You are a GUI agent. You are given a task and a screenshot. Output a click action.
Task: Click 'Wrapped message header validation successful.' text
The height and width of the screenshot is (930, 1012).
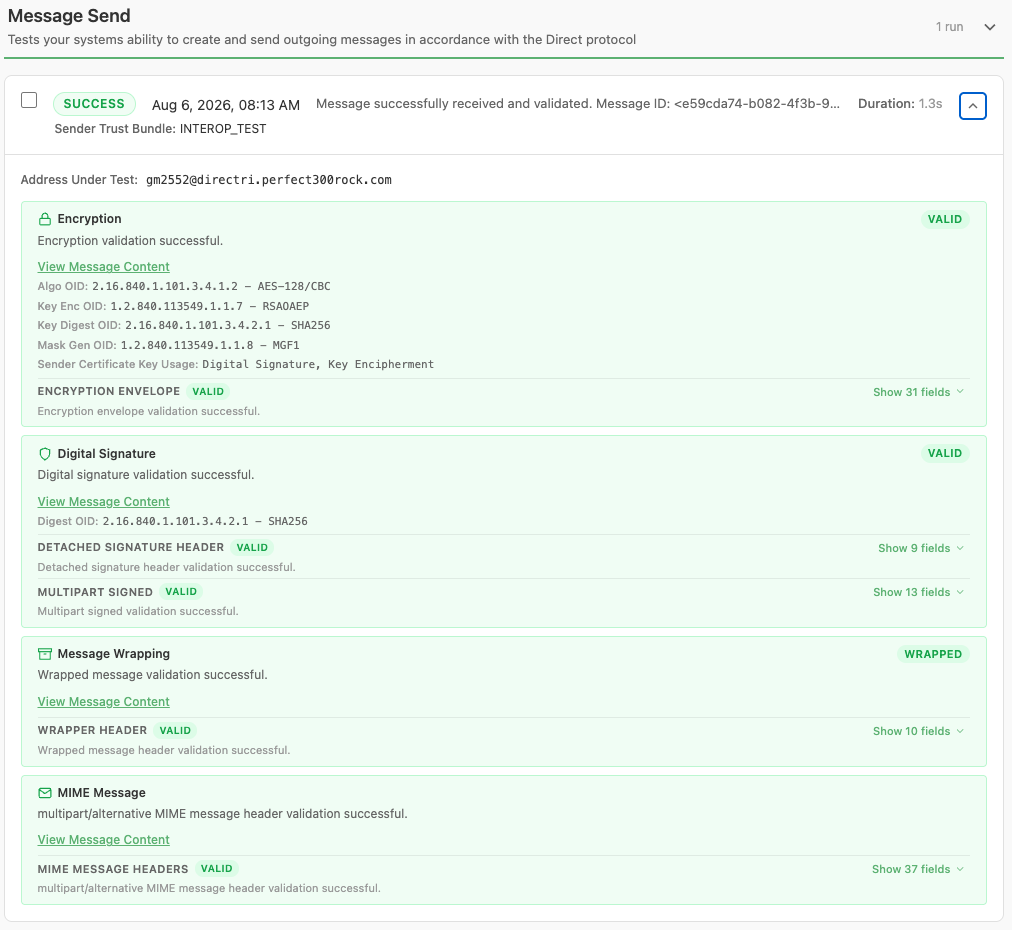point(164,751)
